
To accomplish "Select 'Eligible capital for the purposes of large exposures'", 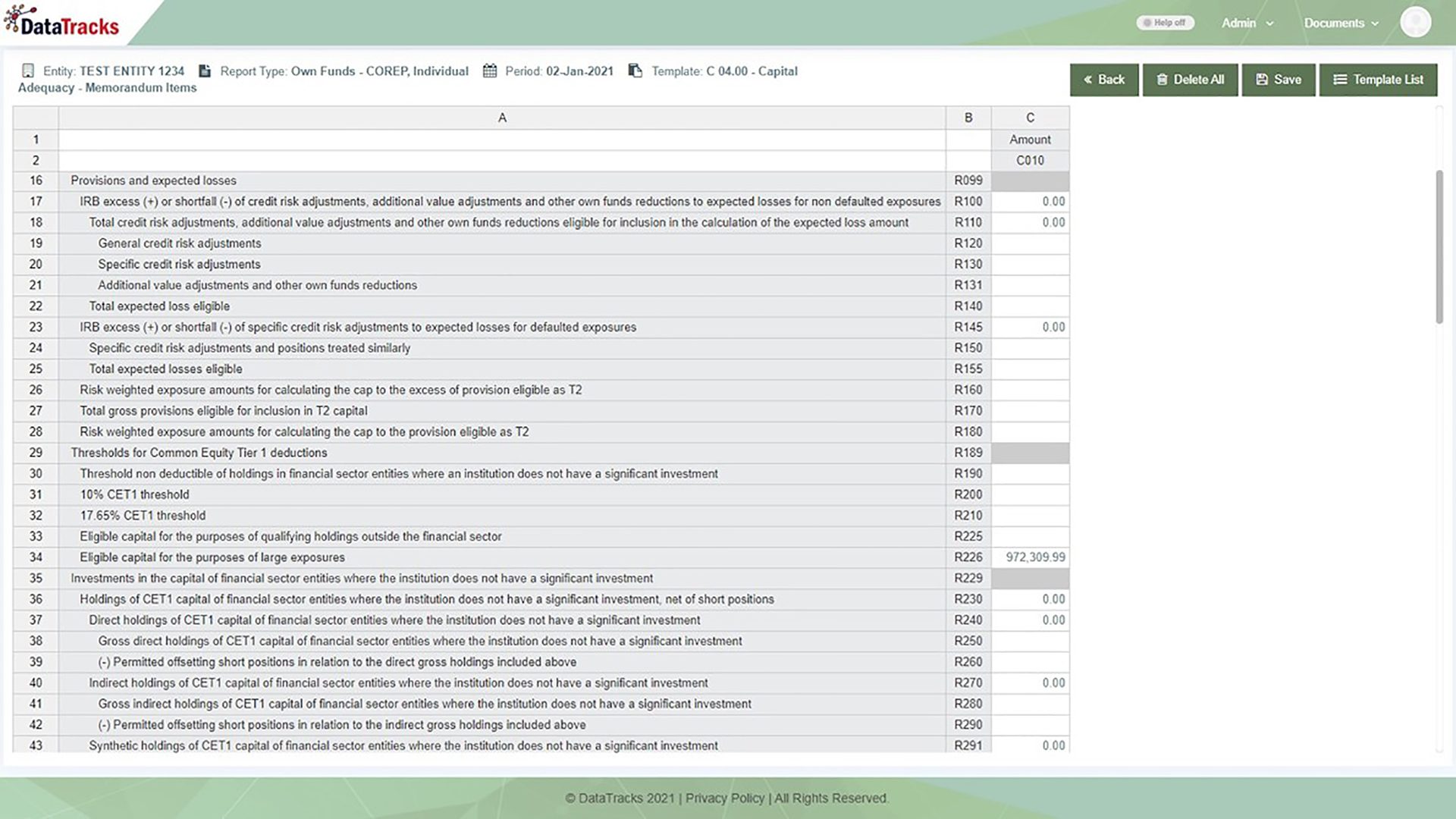I will [212, 557].
